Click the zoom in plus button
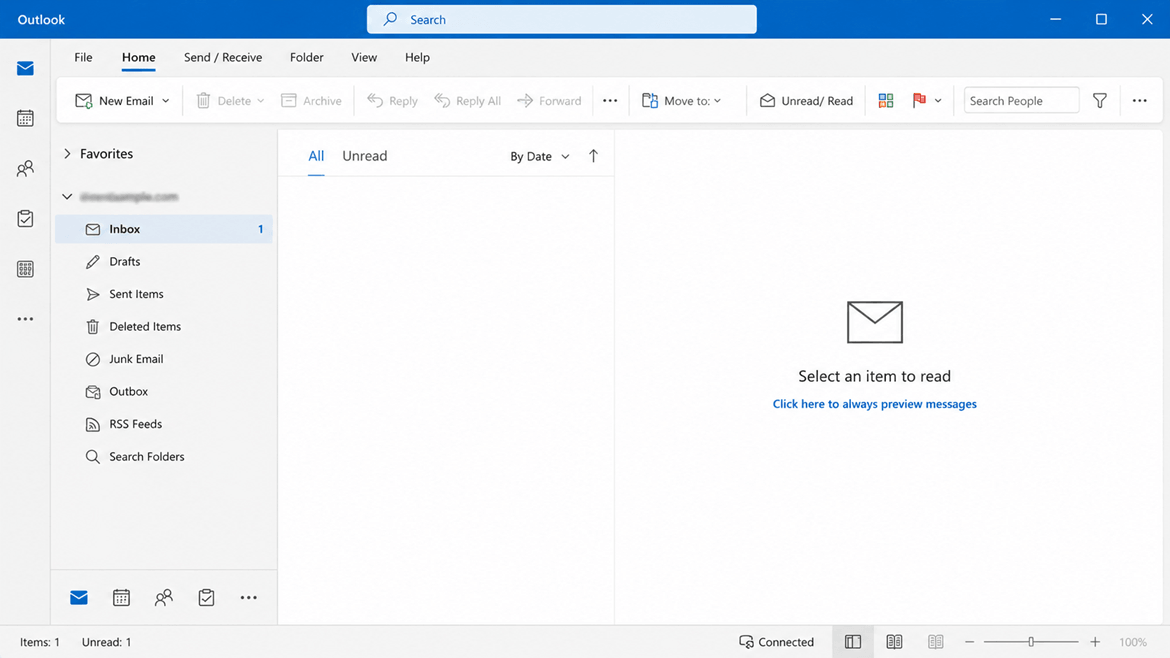The image size is (1170, 658). 1095,642
